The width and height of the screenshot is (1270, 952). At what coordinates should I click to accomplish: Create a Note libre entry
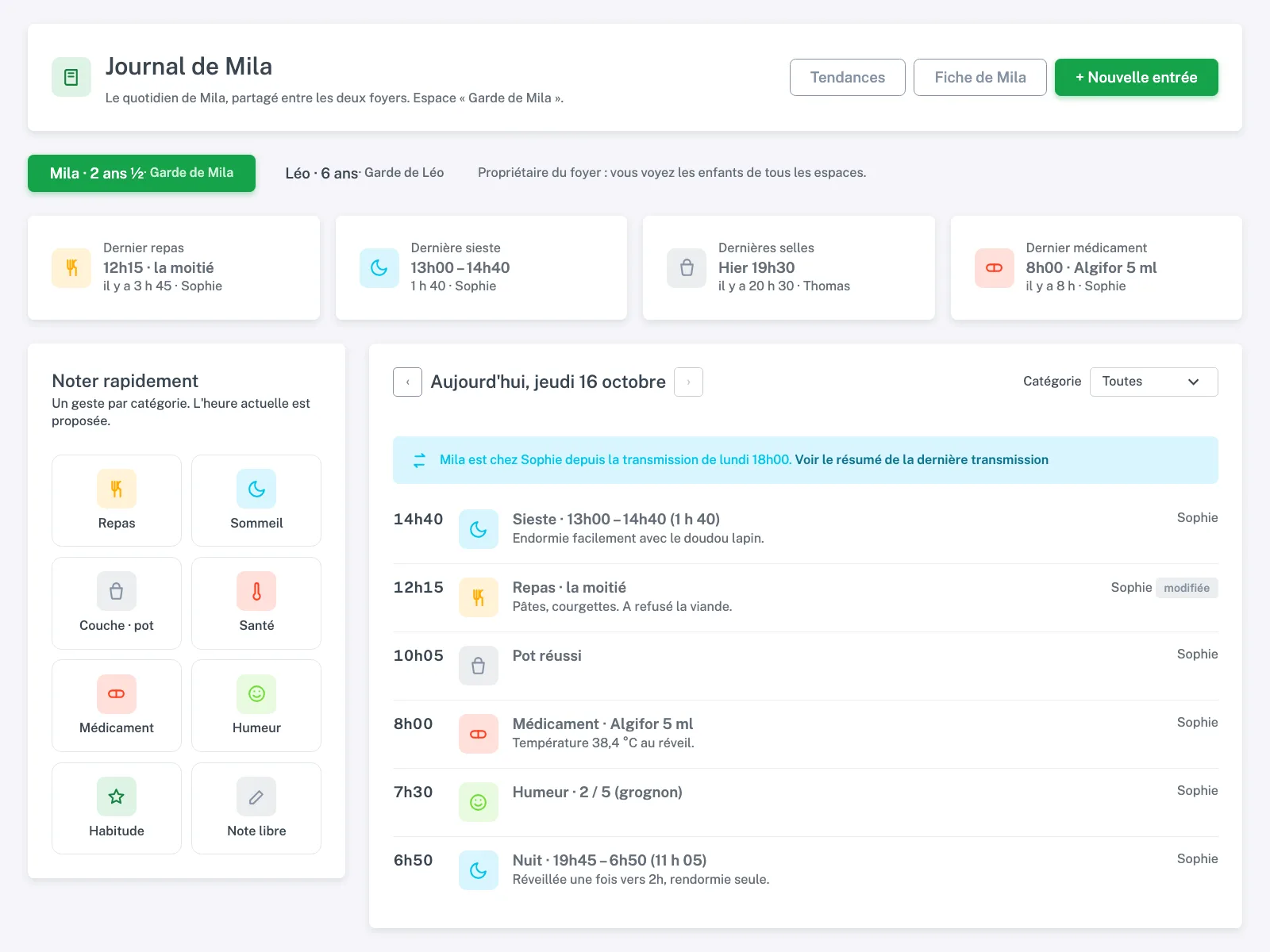[256, 808]
